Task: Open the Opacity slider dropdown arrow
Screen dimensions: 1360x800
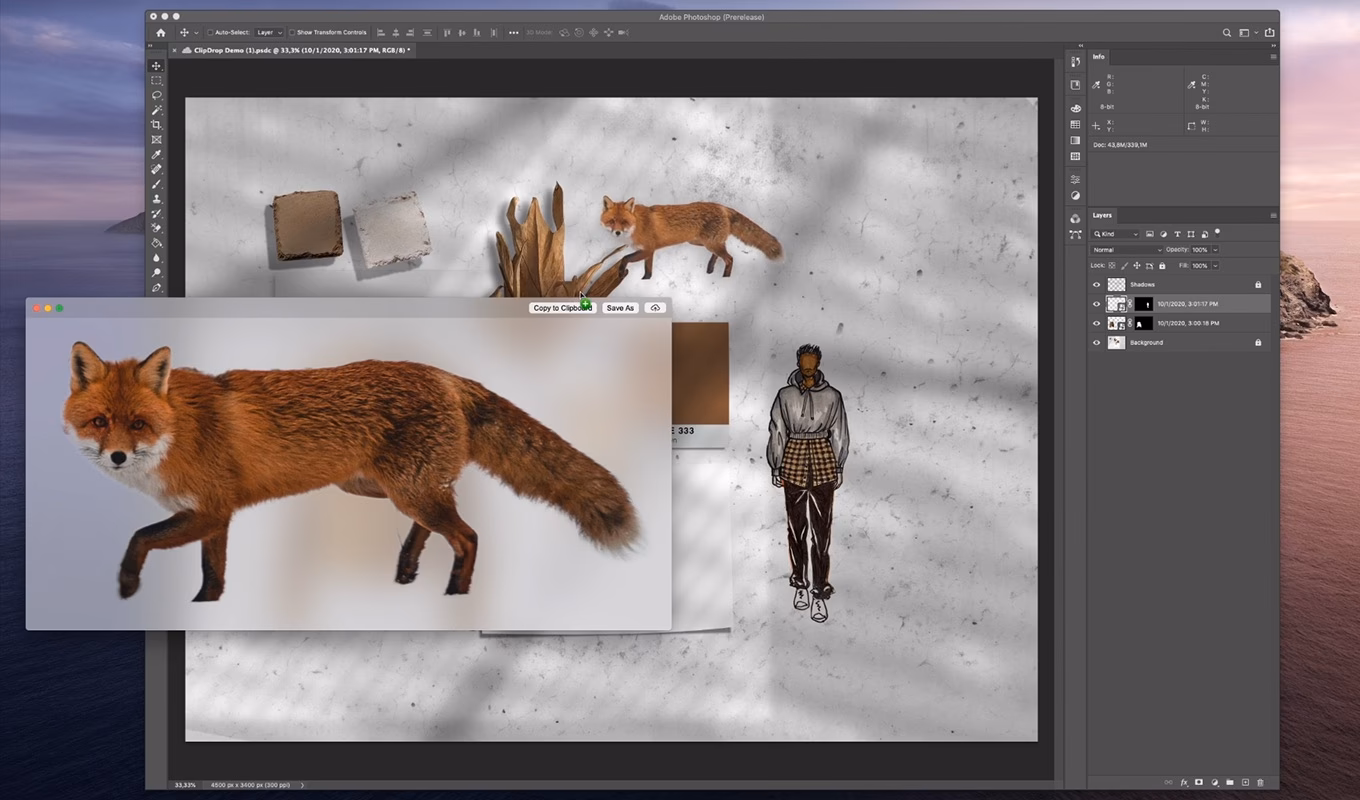Action: click(1216, 250)
